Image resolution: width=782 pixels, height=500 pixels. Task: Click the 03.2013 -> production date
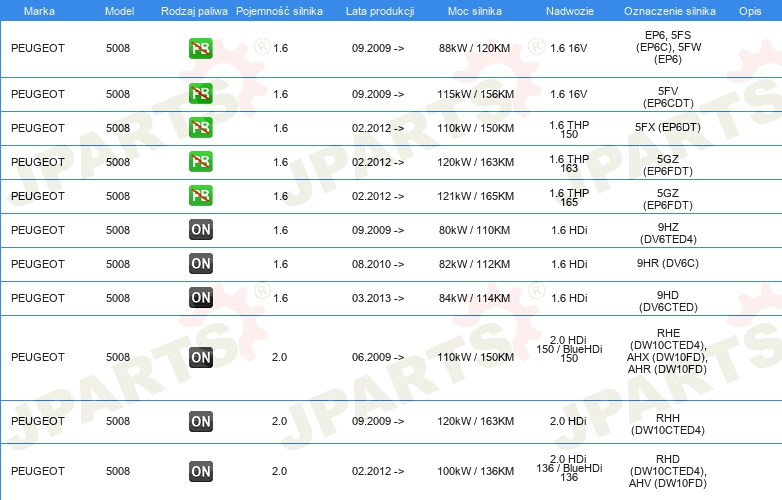[x=378, y=298]
